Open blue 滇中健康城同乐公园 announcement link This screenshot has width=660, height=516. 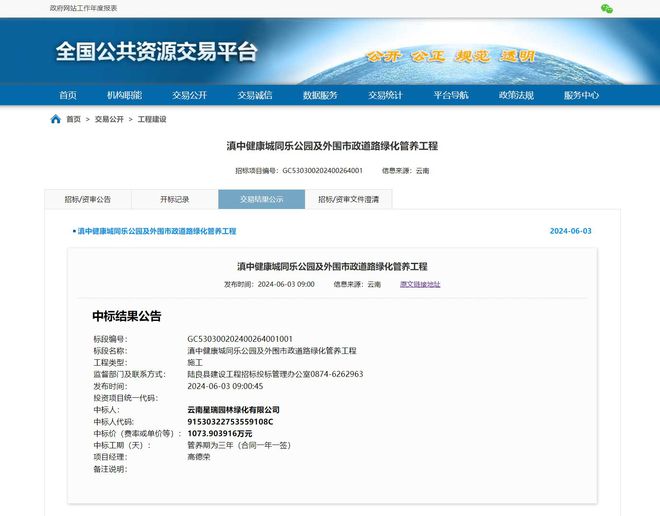coord(157,231)
